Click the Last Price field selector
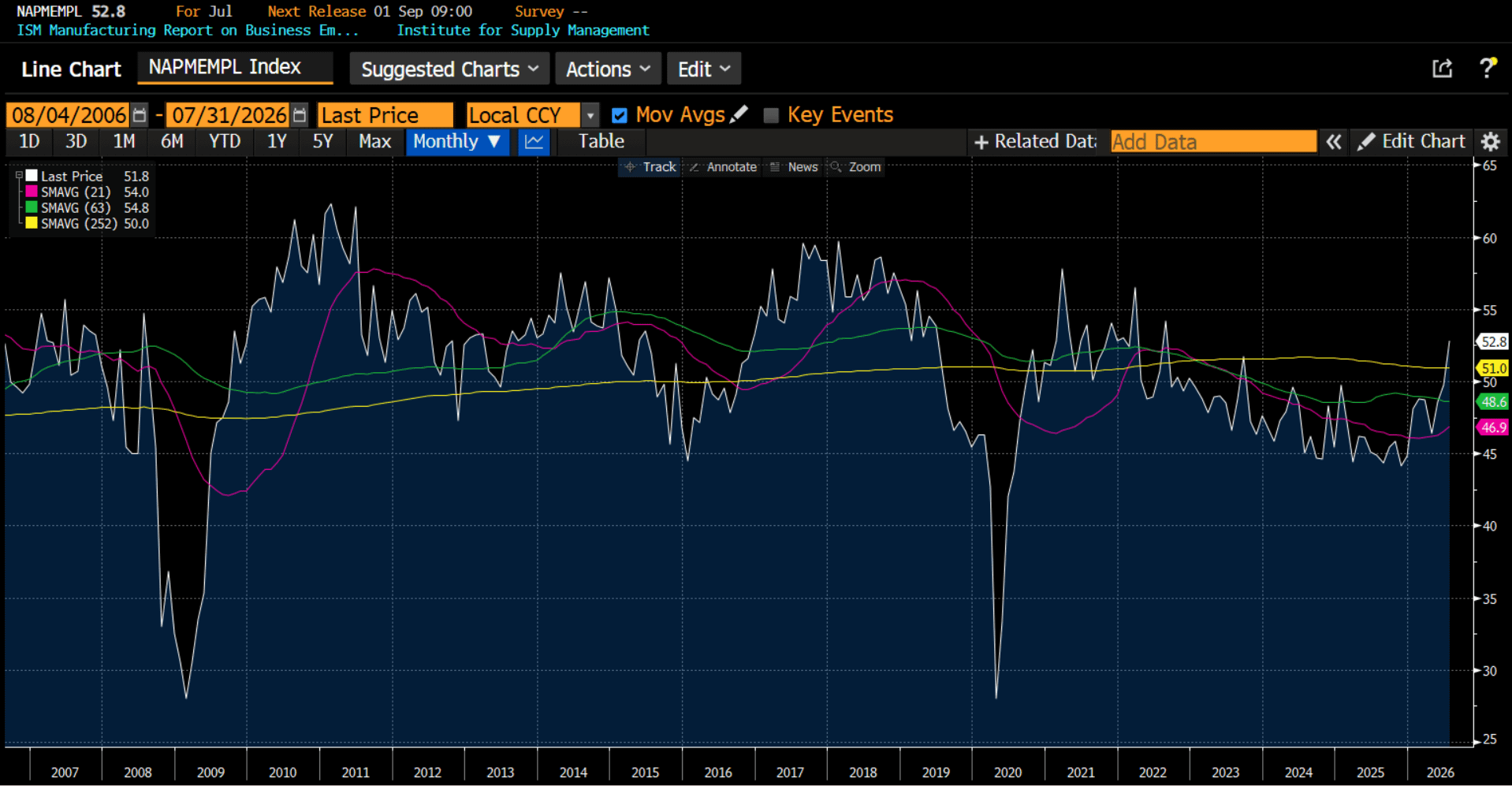Image resolution: width=1512 pixels, height=786 pixels. (x=385, y=115)
